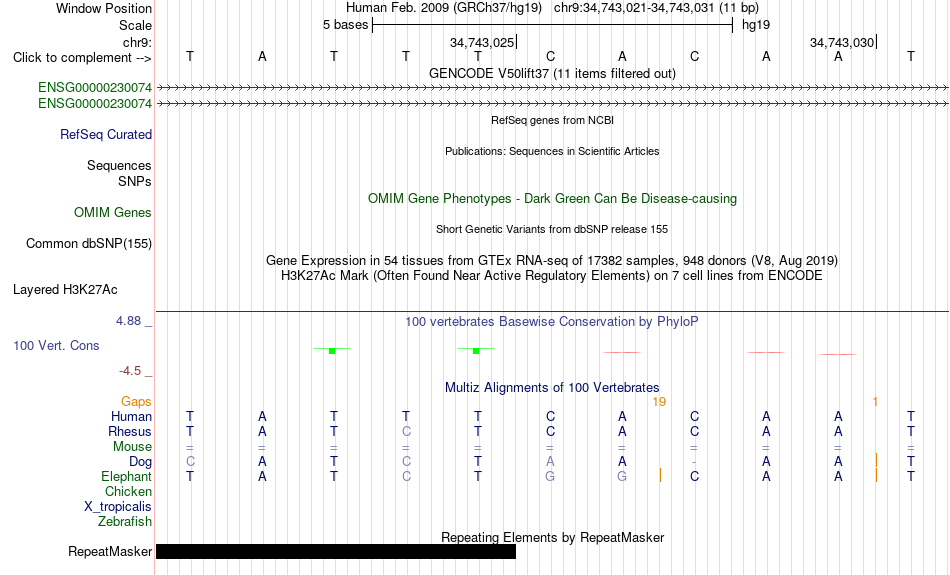Select the Dog species row label
950x575 pixels.
(141, 462)
